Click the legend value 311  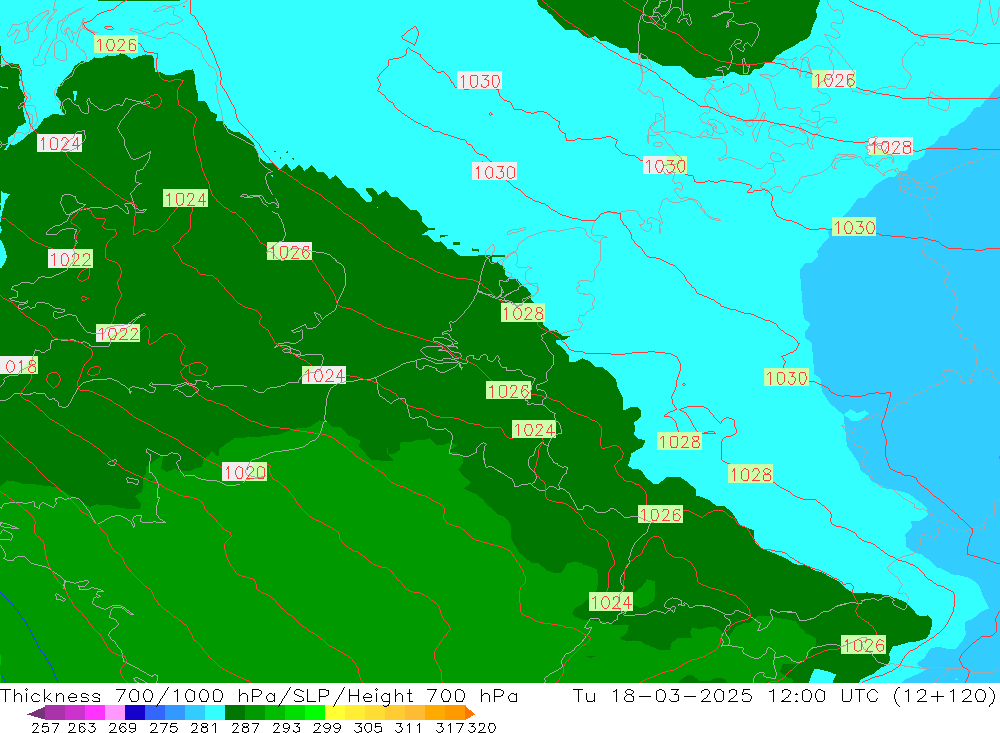click(408, 727)
